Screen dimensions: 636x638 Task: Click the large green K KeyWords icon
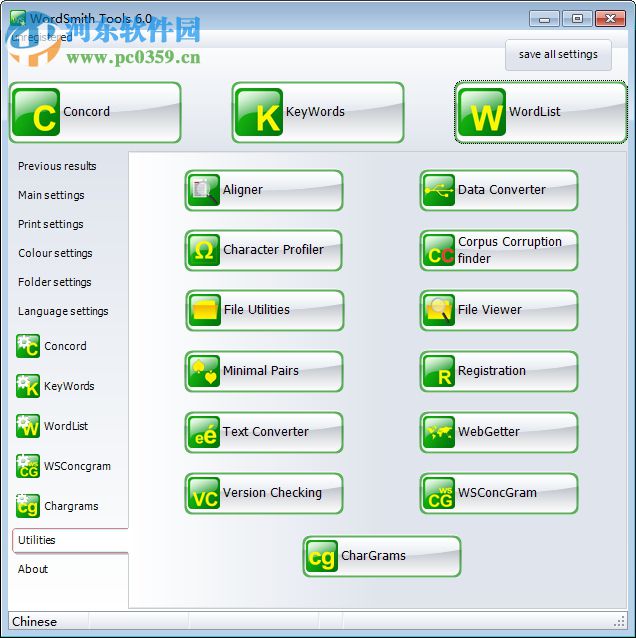point(259,112)
